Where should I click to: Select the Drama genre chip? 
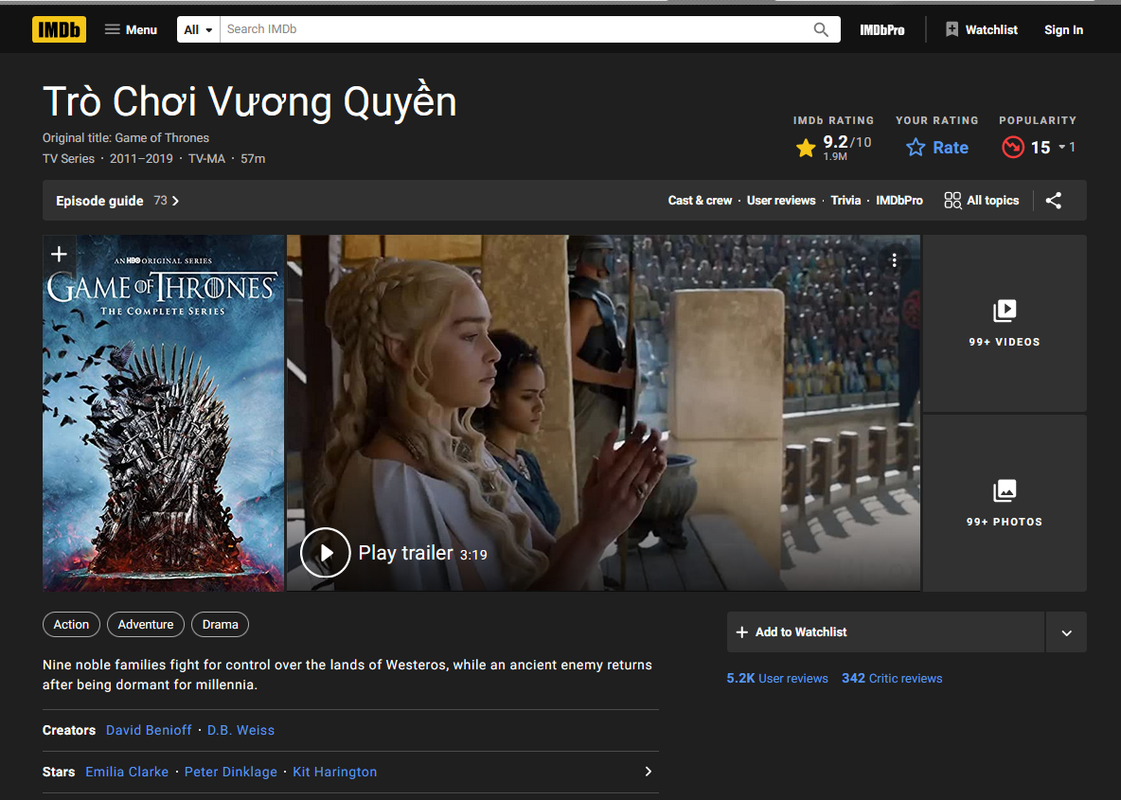point(219,624)
